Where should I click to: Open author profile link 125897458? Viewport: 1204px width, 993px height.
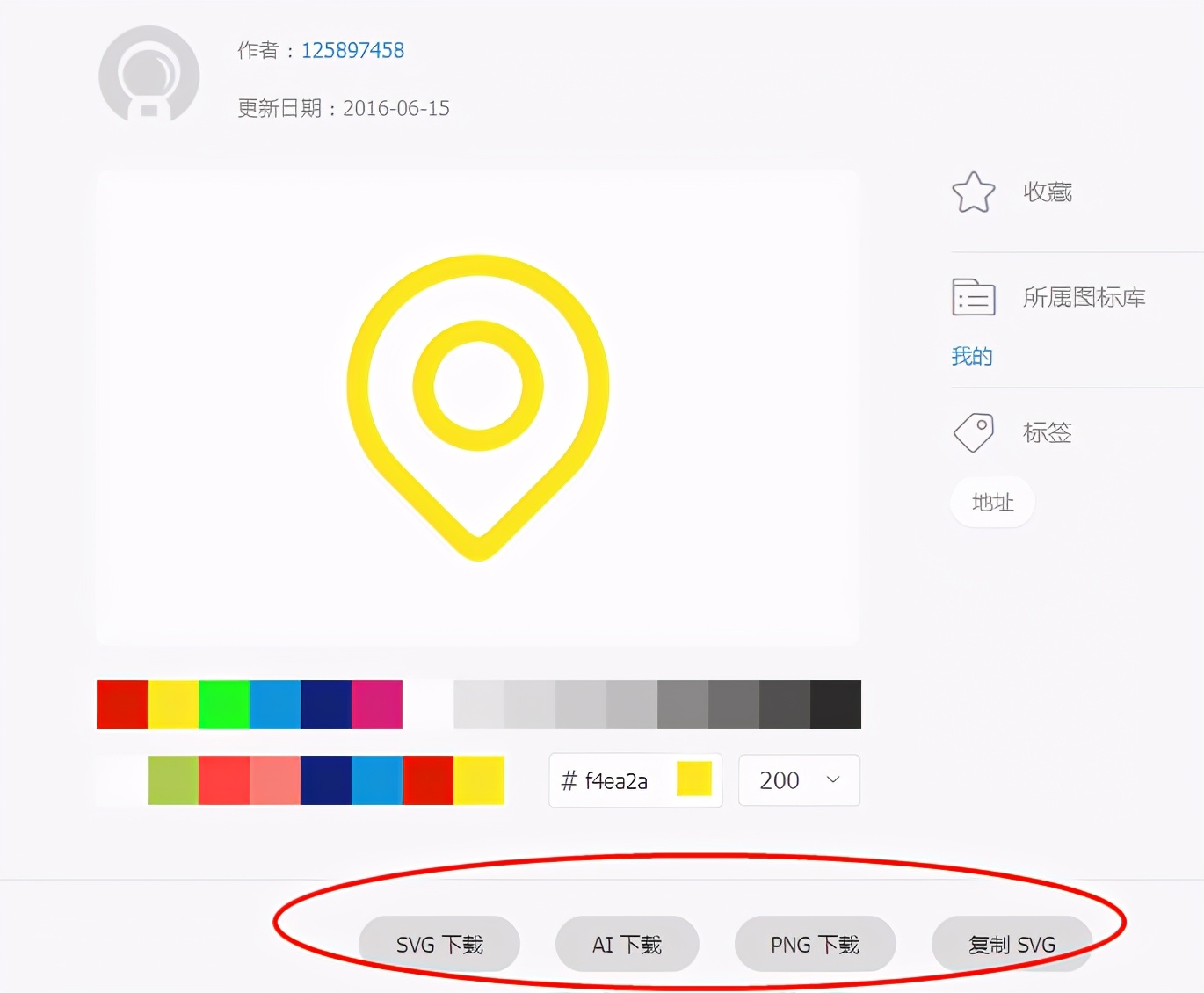pos(352,51)
